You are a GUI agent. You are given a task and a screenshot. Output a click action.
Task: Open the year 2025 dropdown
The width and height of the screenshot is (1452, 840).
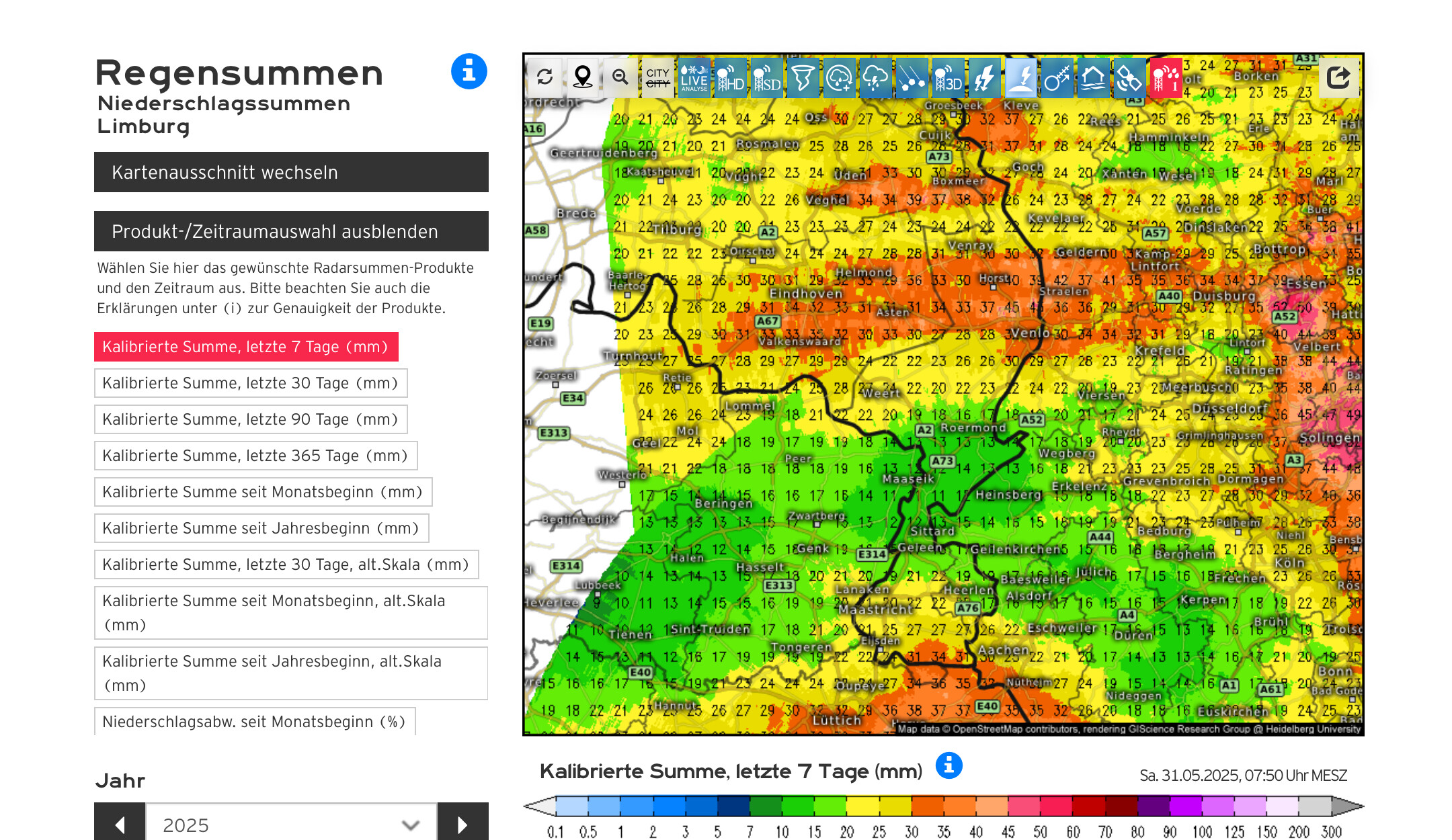(x=291, y=825)
